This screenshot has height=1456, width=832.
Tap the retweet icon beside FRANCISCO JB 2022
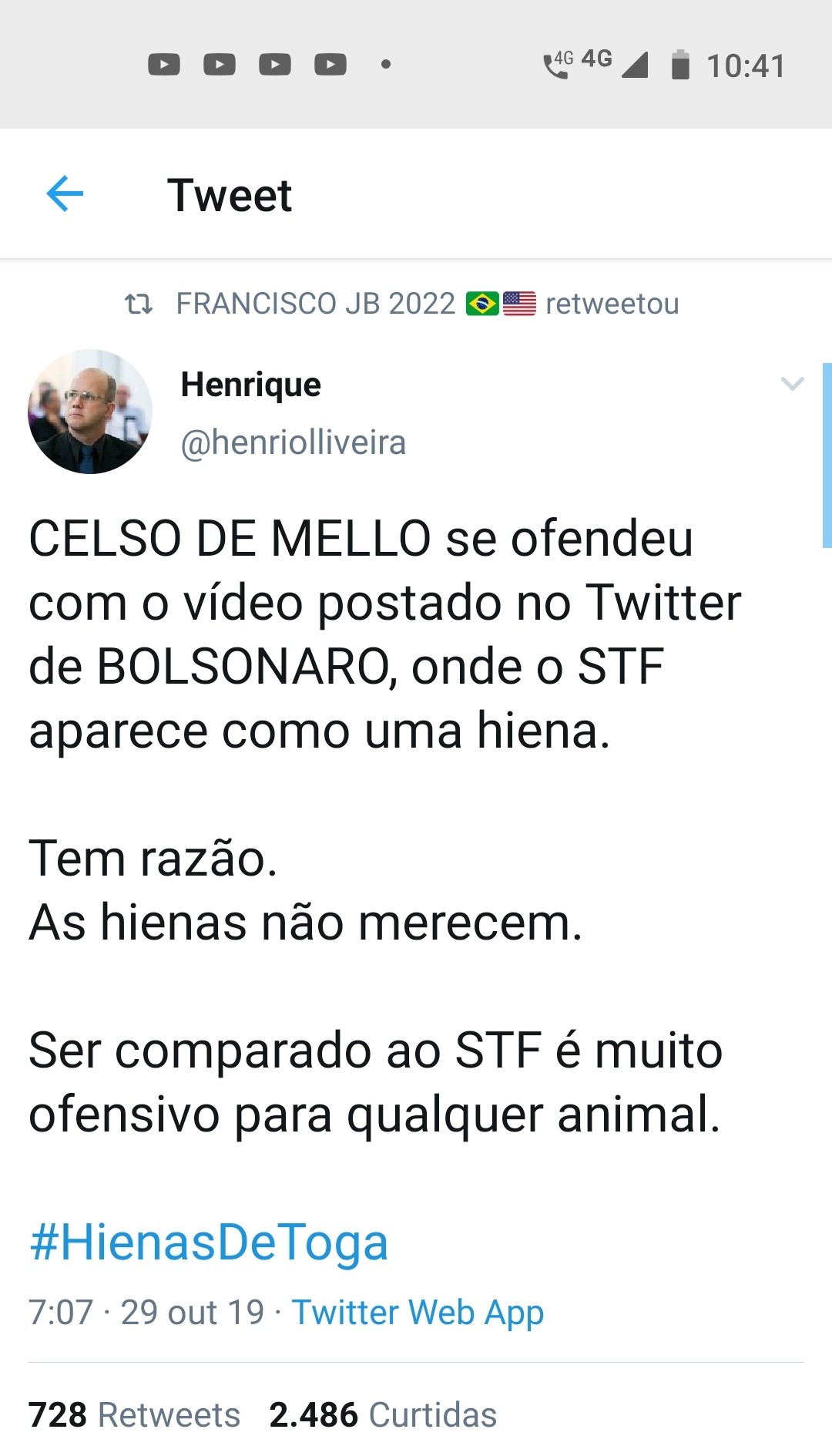[x=139, y=304]
